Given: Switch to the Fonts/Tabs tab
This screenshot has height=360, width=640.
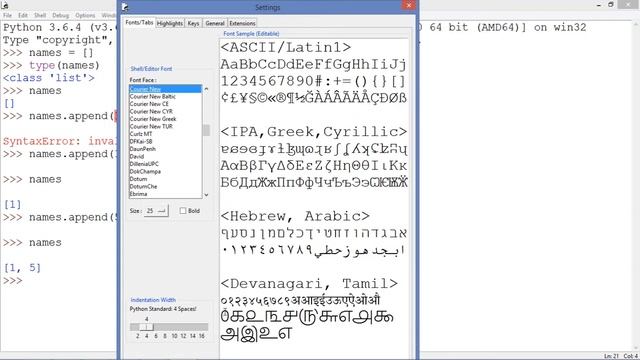Looking at the screenshot, I should [139, 22].
